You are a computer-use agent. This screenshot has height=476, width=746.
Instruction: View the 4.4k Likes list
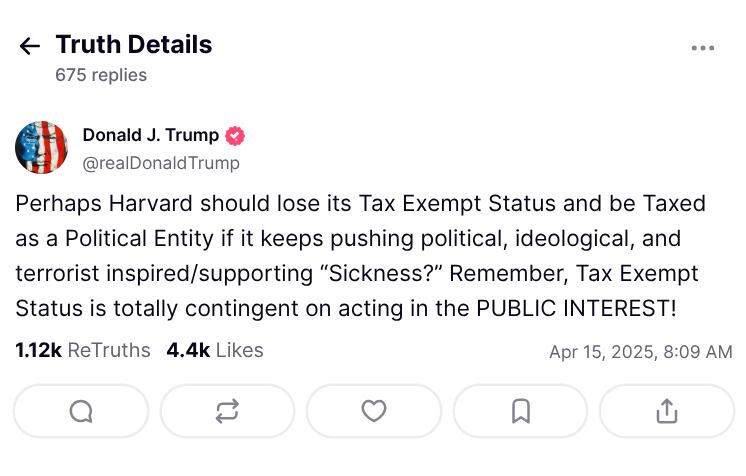tap(215, 350)
